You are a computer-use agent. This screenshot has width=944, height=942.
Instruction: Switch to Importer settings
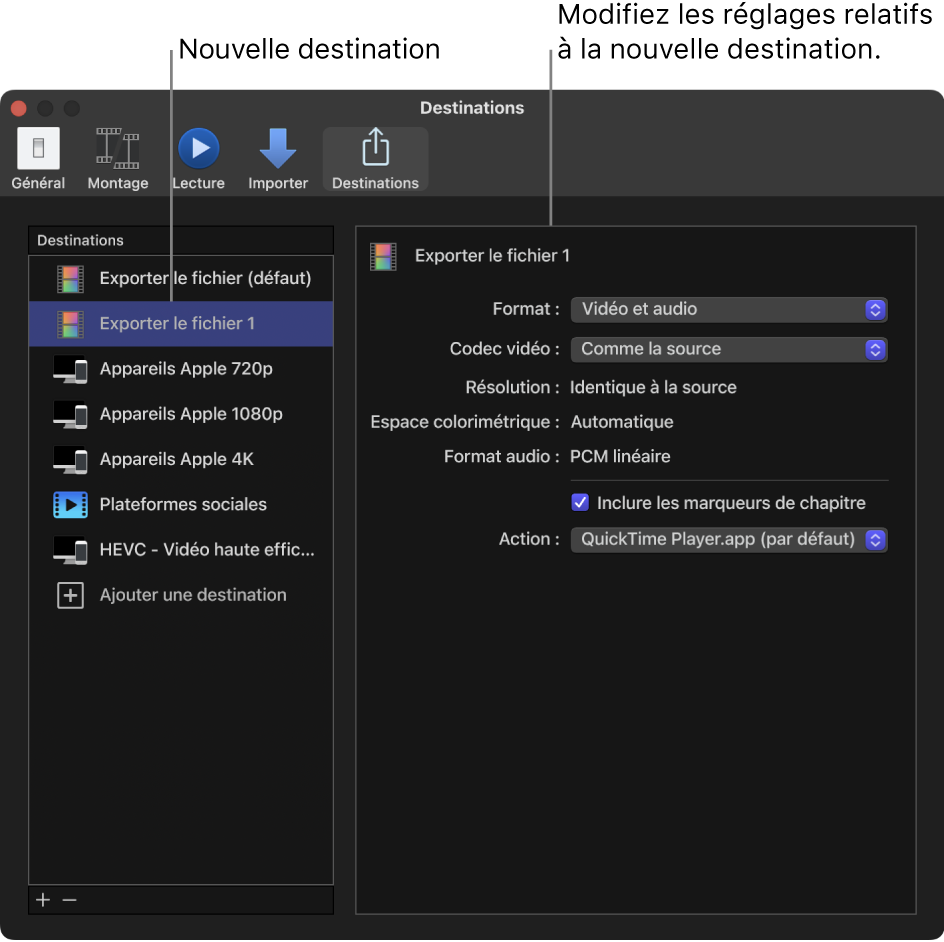[278, 156]
